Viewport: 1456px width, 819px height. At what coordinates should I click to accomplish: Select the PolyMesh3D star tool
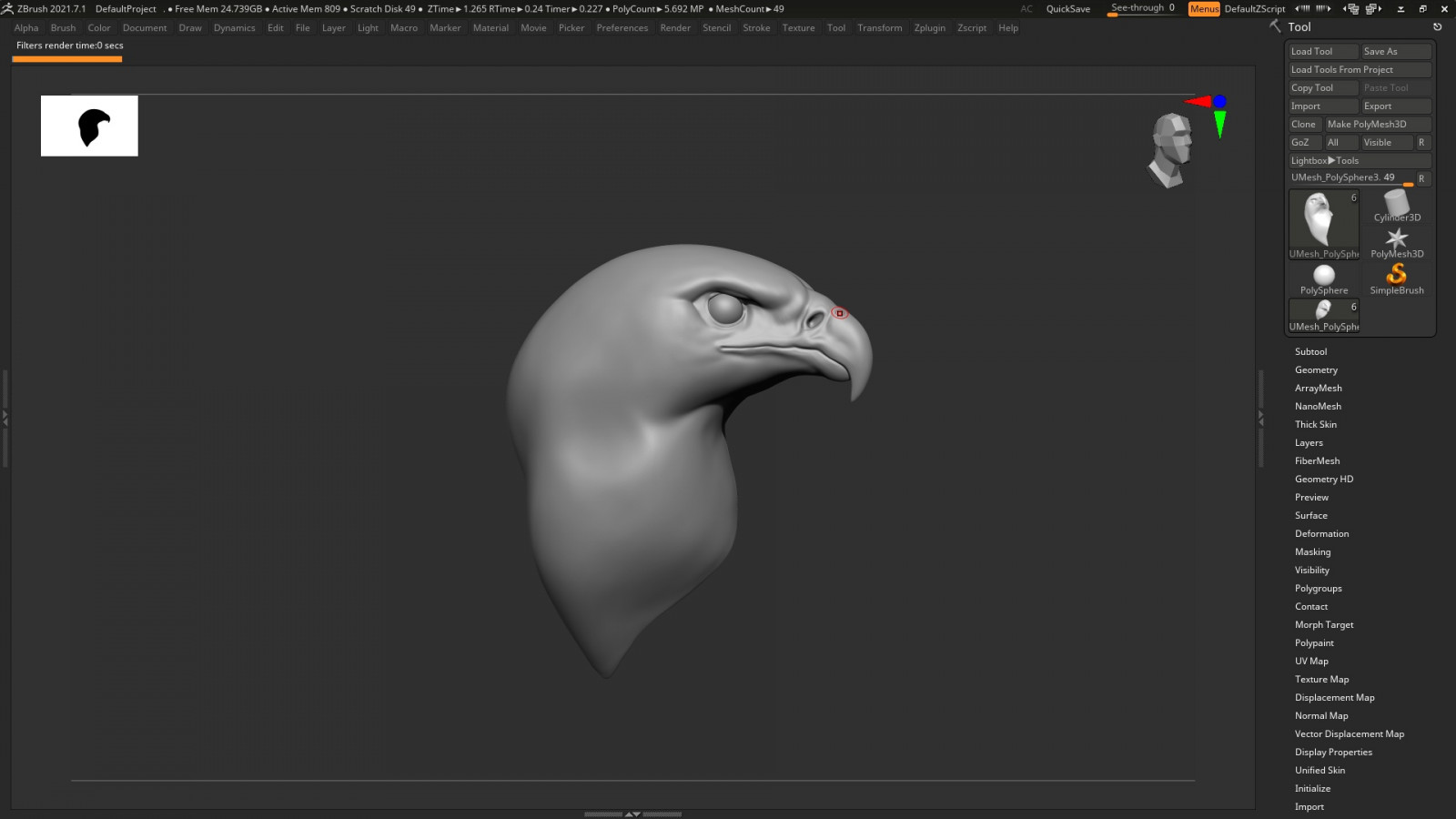(x=1397, y=241)
